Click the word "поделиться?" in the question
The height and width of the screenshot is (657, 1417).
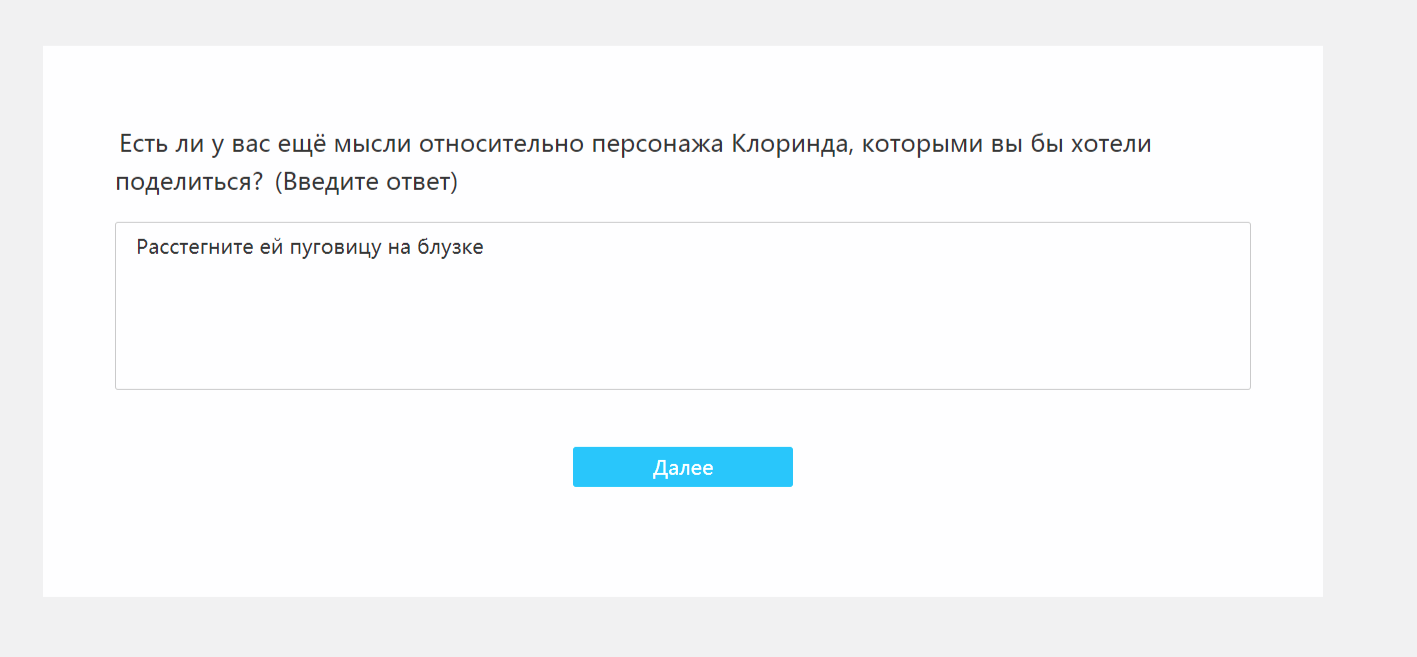coord(189,184)
